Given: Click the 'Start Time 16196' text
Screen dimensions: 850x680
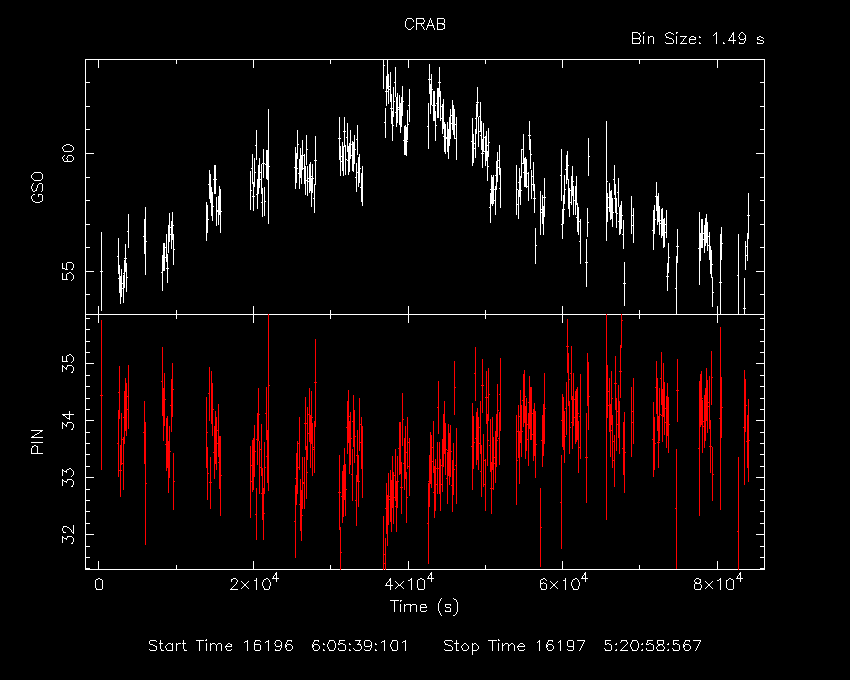Looking at the screenshot, I should [221, 646].
